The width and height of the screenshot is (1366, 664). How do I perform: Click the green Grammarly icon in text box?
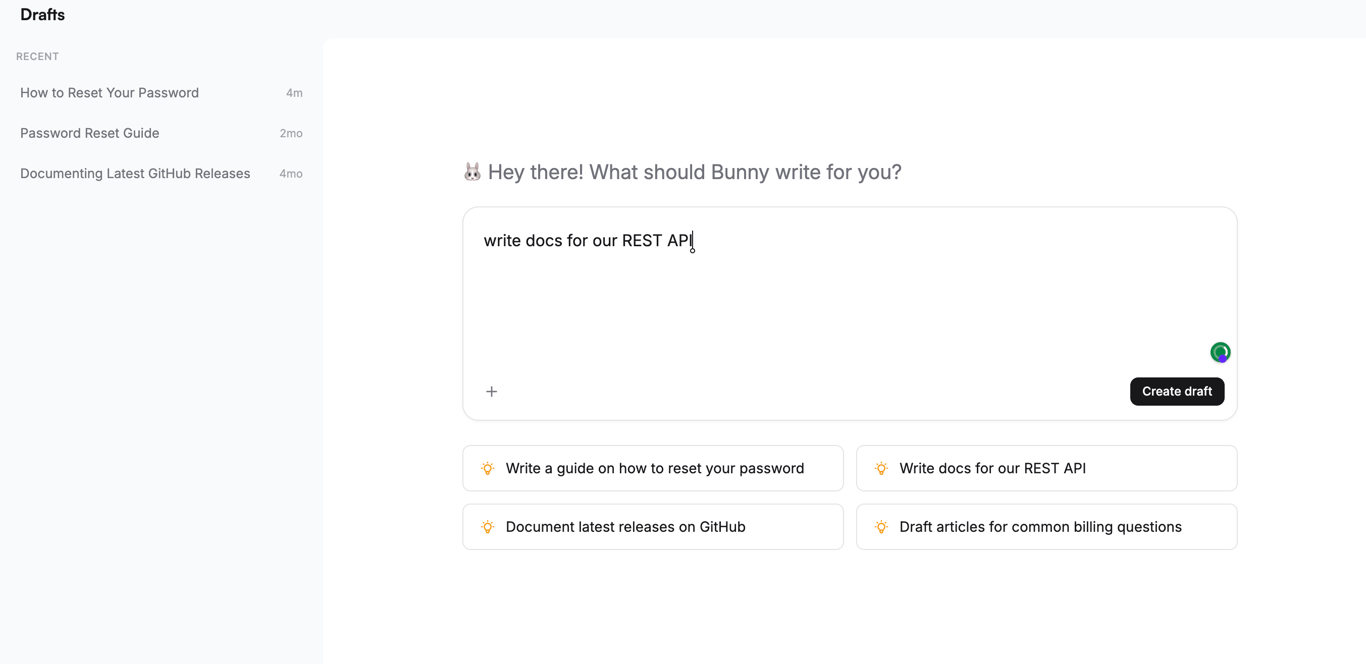[1220, 352]
